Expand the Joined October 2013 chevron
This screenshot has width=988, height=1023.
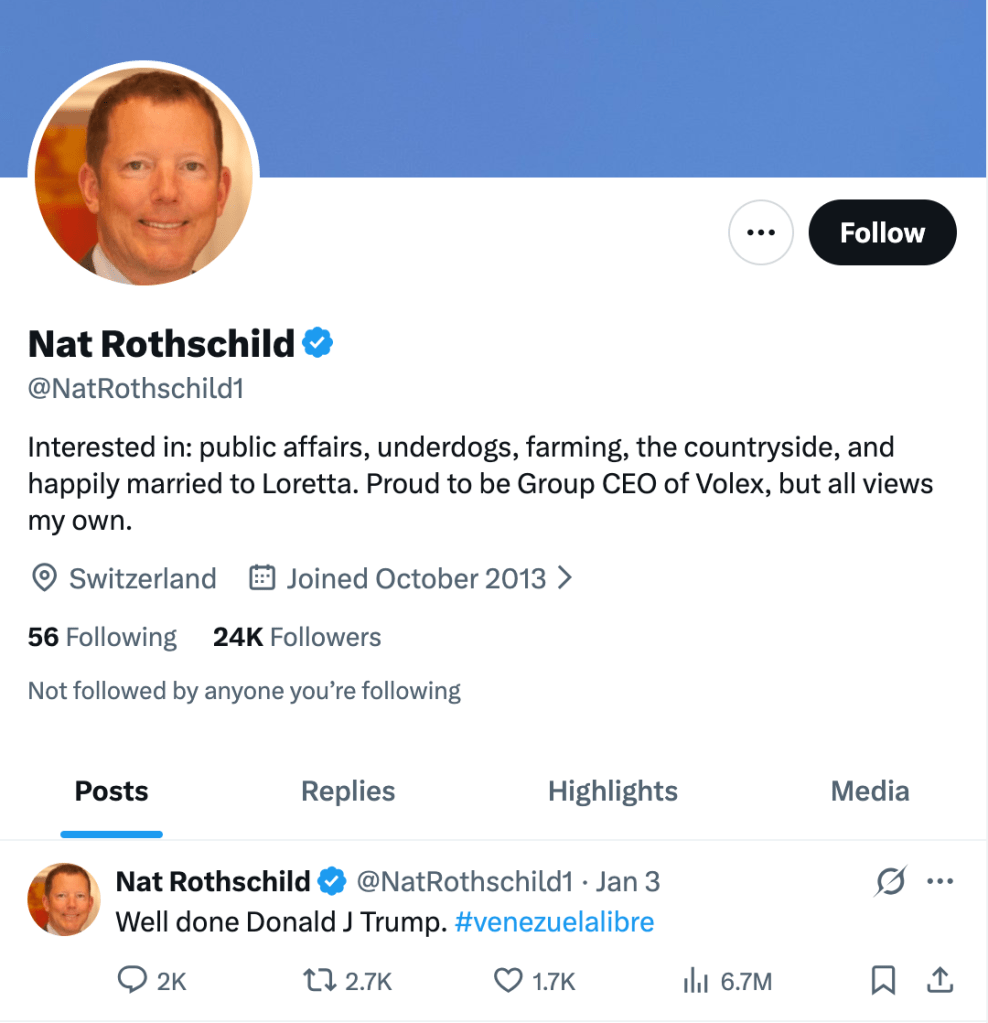coord(565,578)
